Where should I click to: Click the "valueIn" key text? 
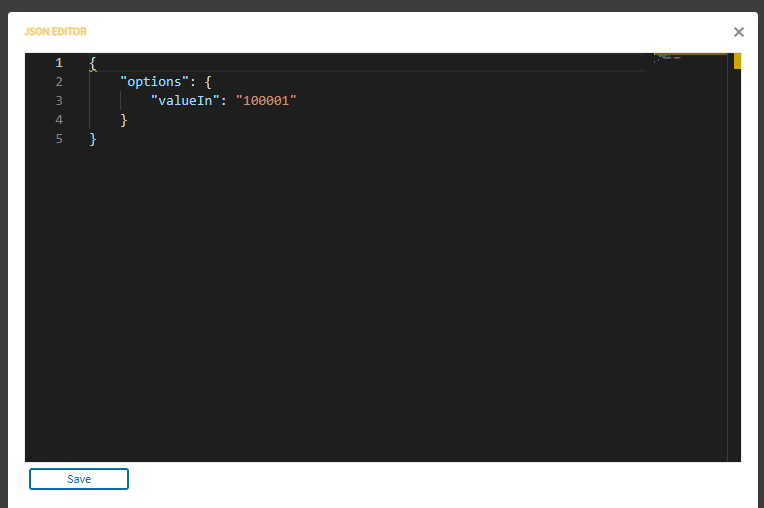coord(185,100)
